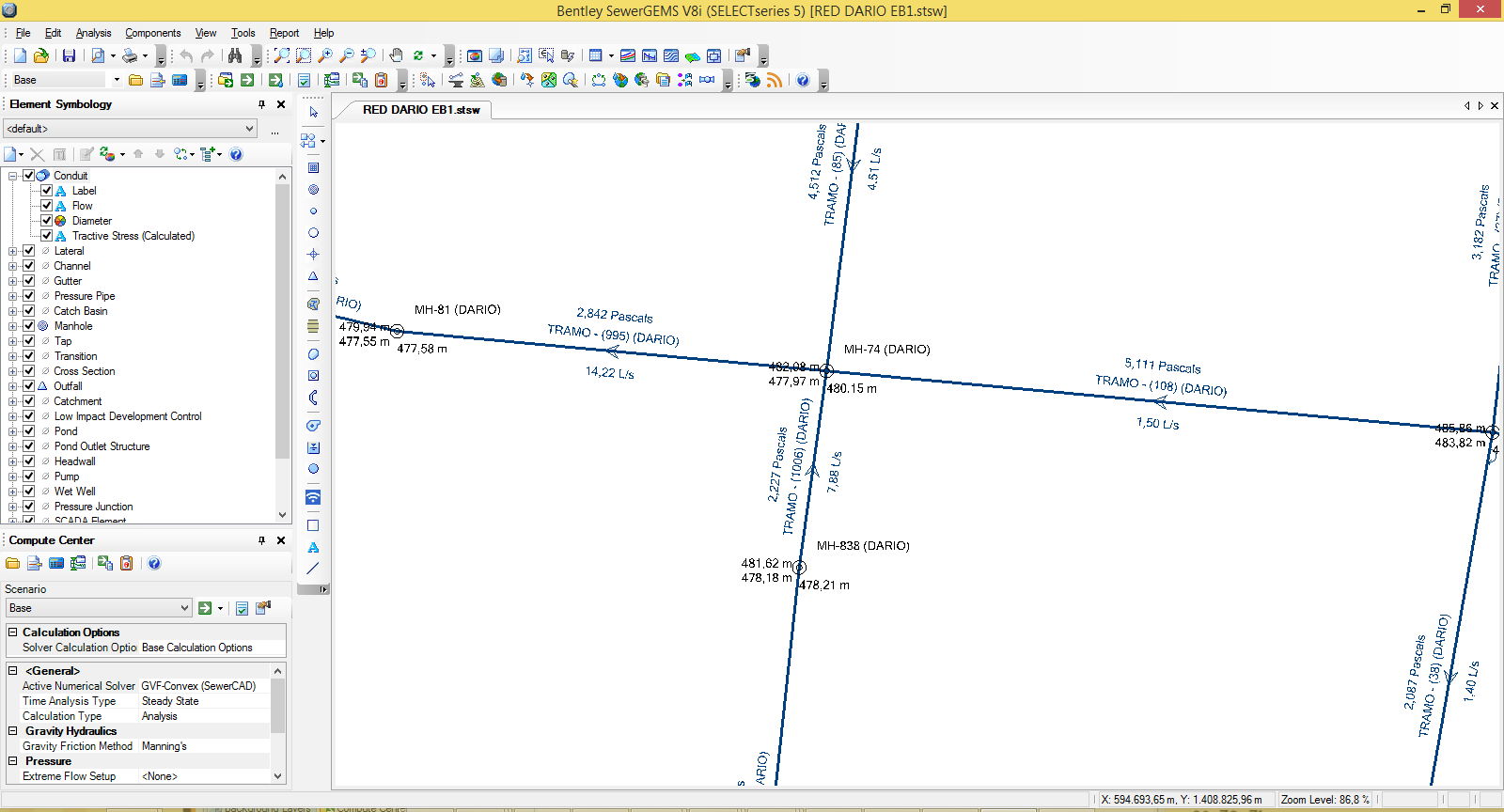This screenshot has height=812, width=1504.
Task: Click the Time Analysis Type value Steady State
Action: point(205,701)
